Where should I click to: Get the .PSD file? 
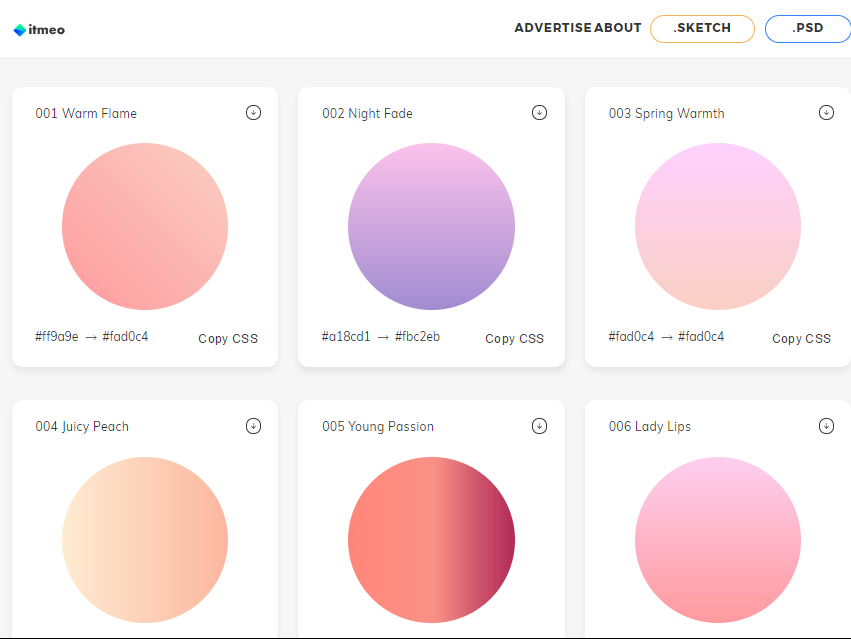tap(808, 29)
